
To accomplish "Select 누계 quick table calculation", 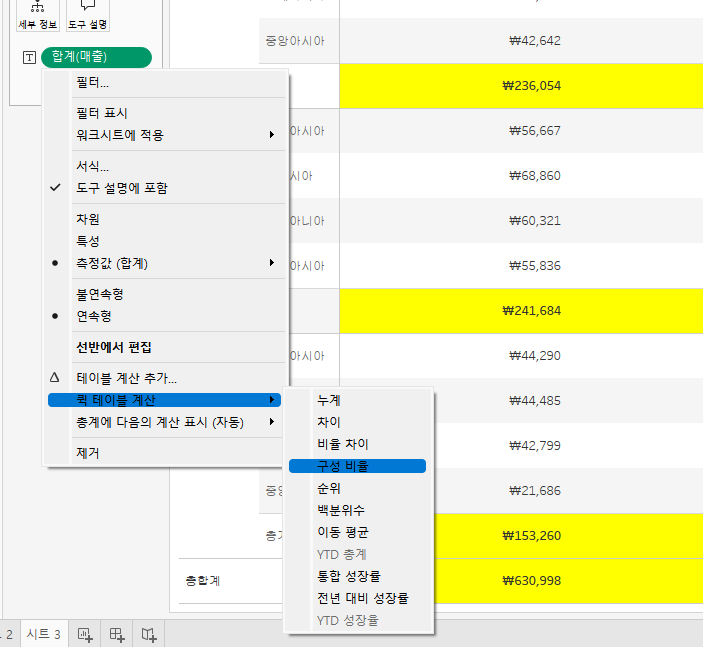I will point(357,400).
